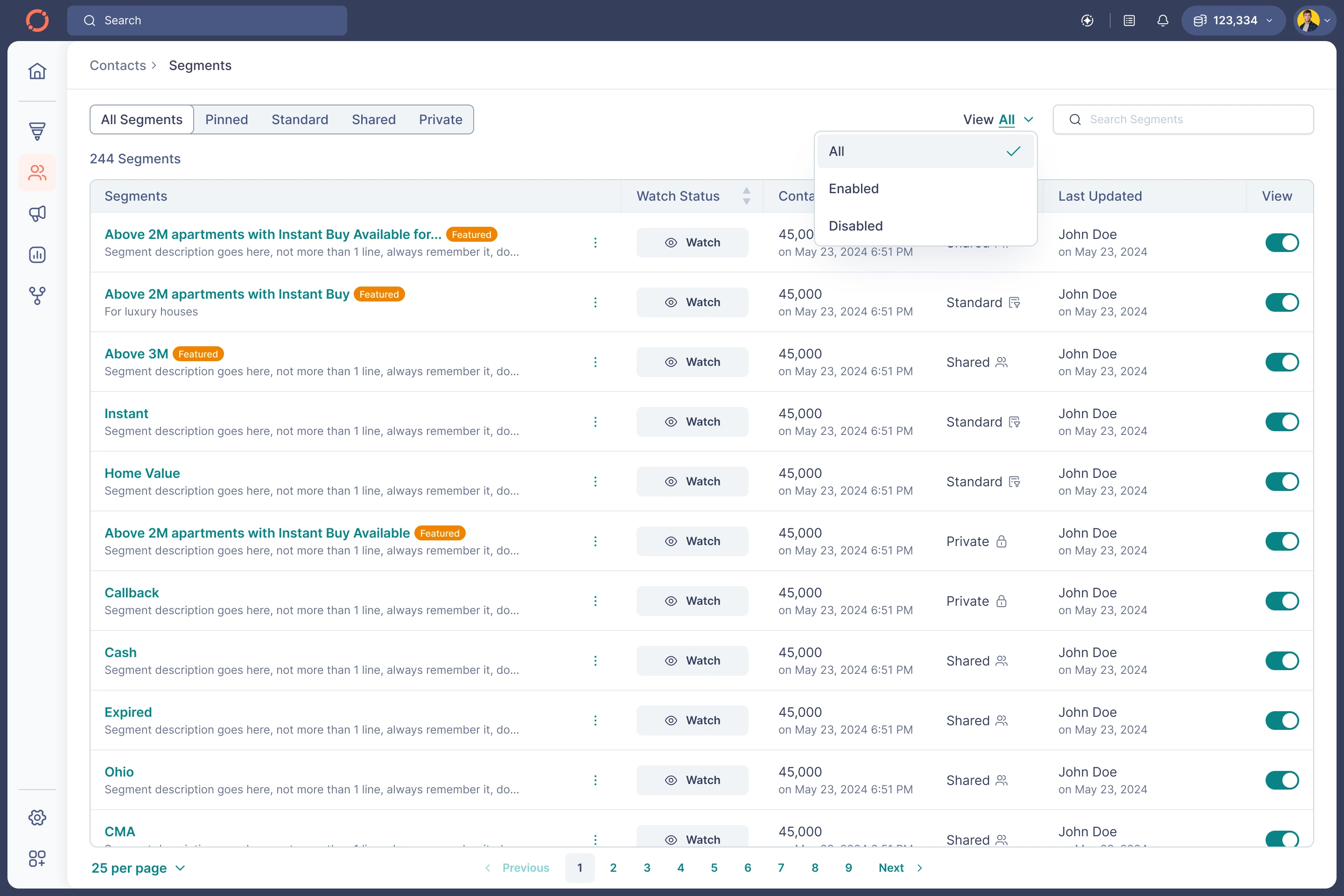Open the Contacts breadcrumb link
Image resolution: width=1344 pixels, height=896 pixels.
[x=118, y=65]
